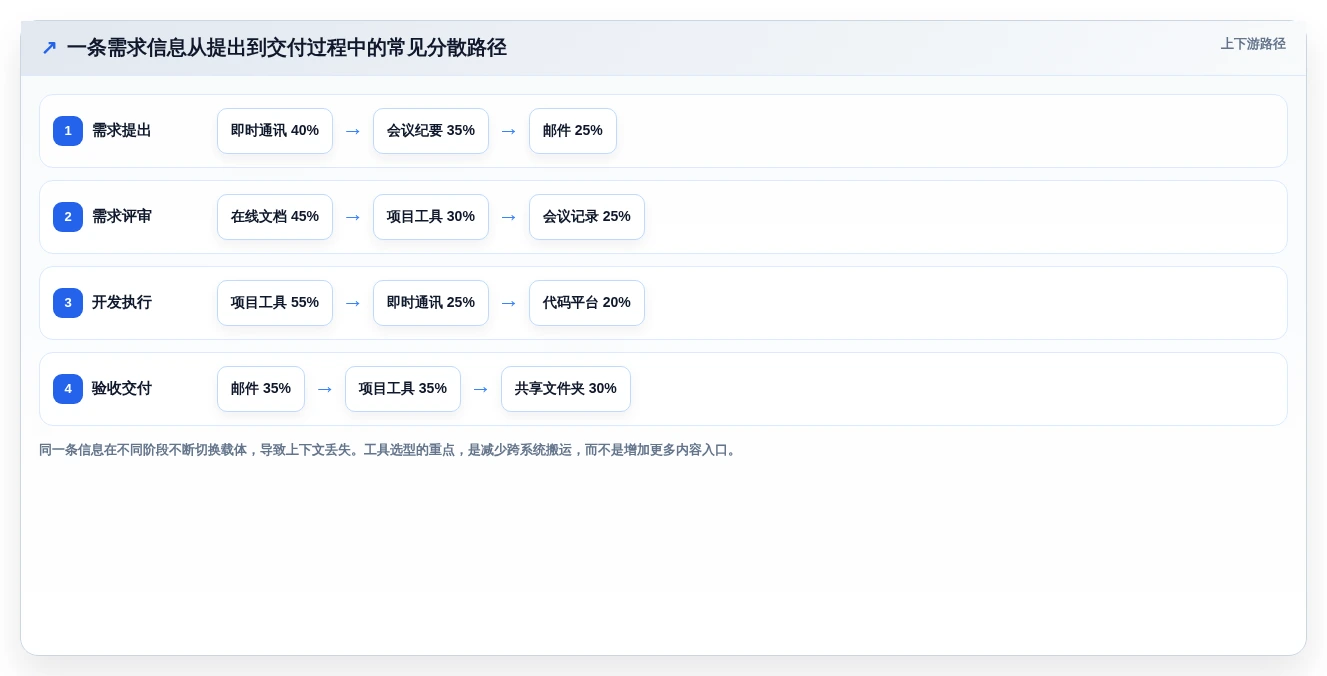Click the 共享文件夹 30% chip
Screen dimensions: 1327x676
tap(566, 389)
